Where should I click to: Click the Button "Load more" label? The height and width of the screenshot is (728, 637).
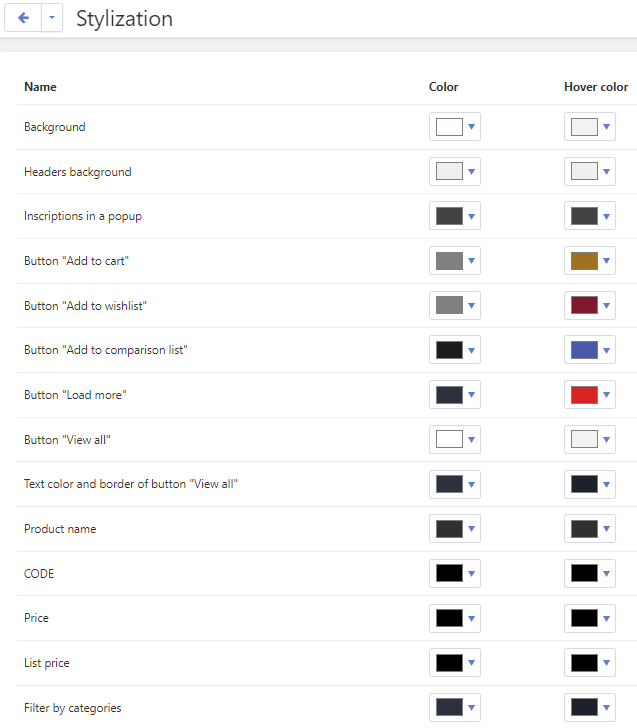pos(75,395)
